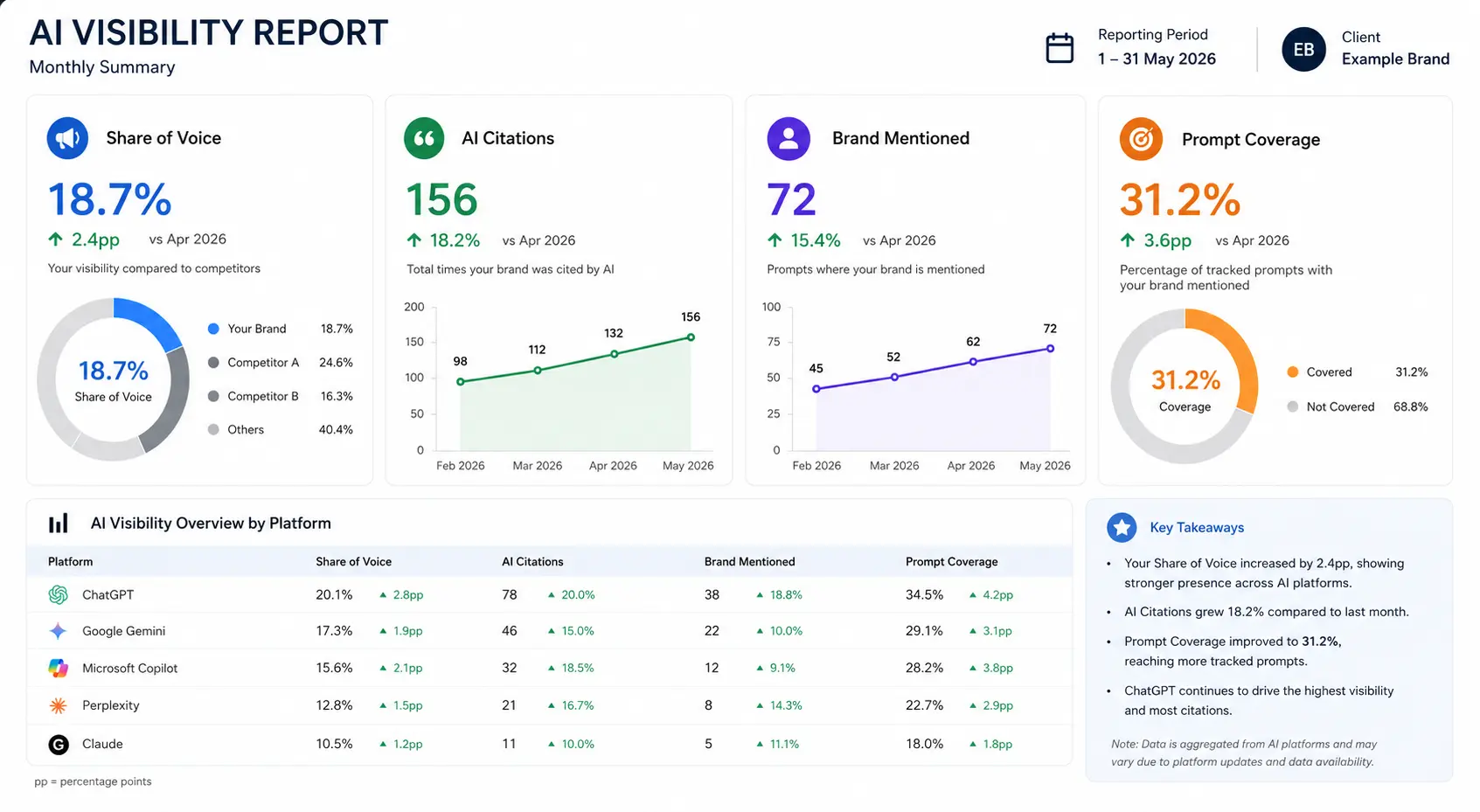Click the Copilot prompt coverage 28.2%
The height and width of the screenshot is (812, 1480).
tap(924, 668)
